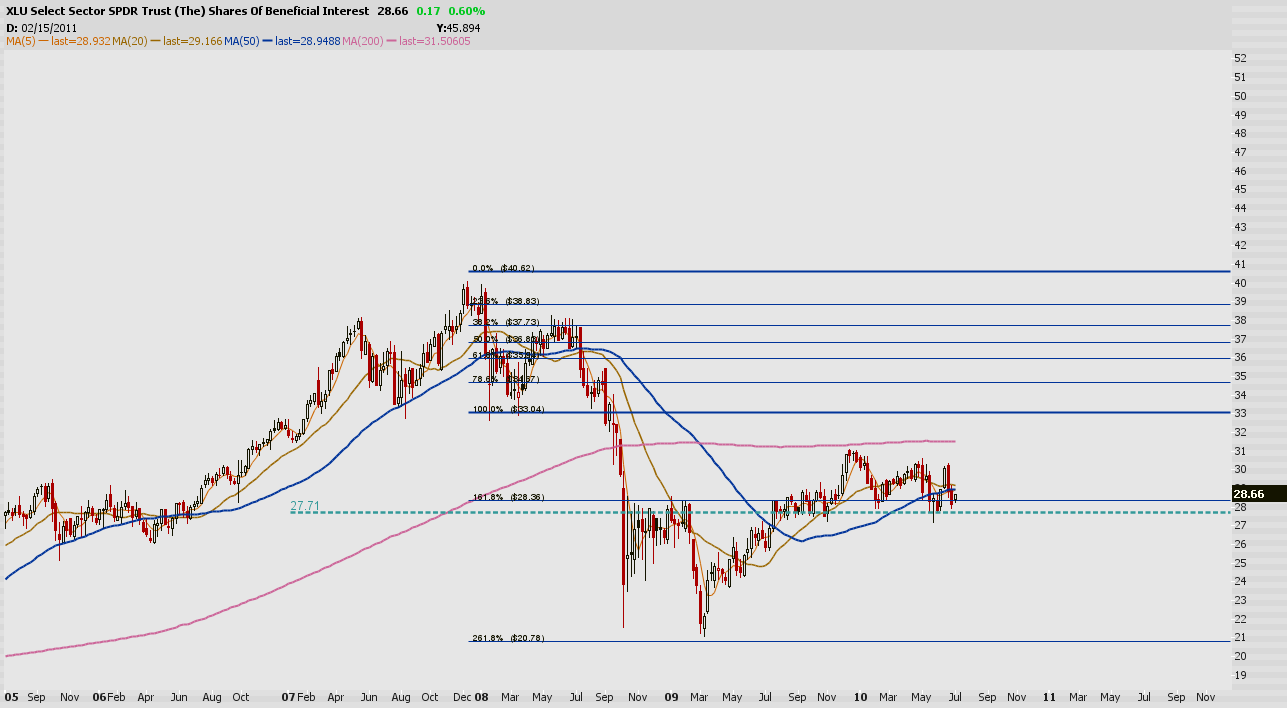Viewport: 1287px width, 708px height.
Task: Click the 19 price axis label
Action: [x=1240, y=675]
